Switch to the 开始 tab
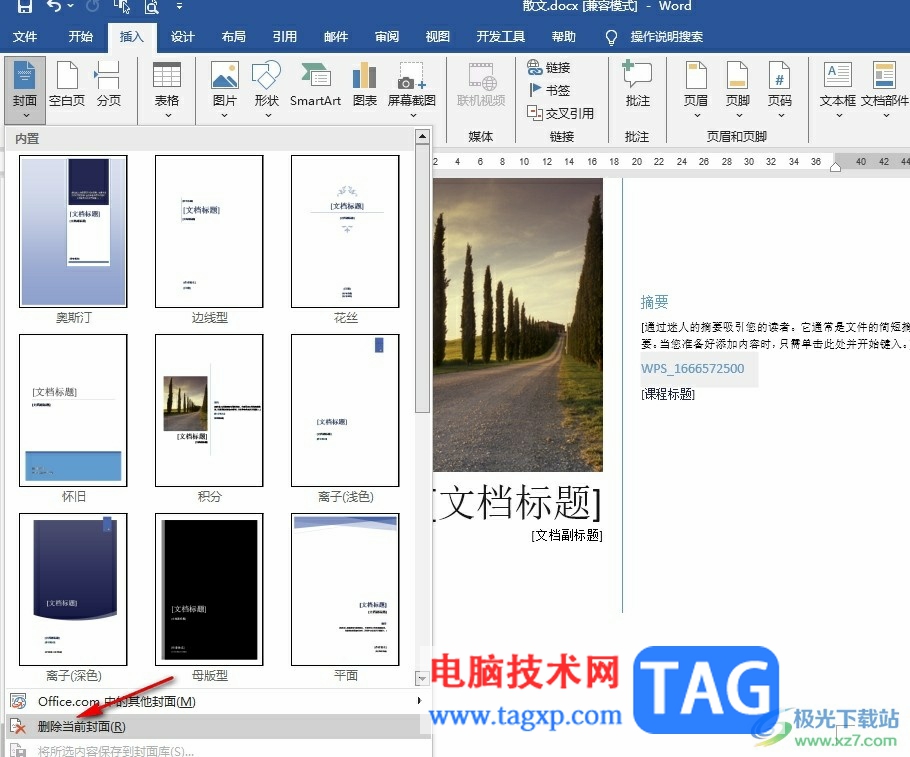This screenshot has height=757, width=910. pyautogui.click(x=80, y=37)
